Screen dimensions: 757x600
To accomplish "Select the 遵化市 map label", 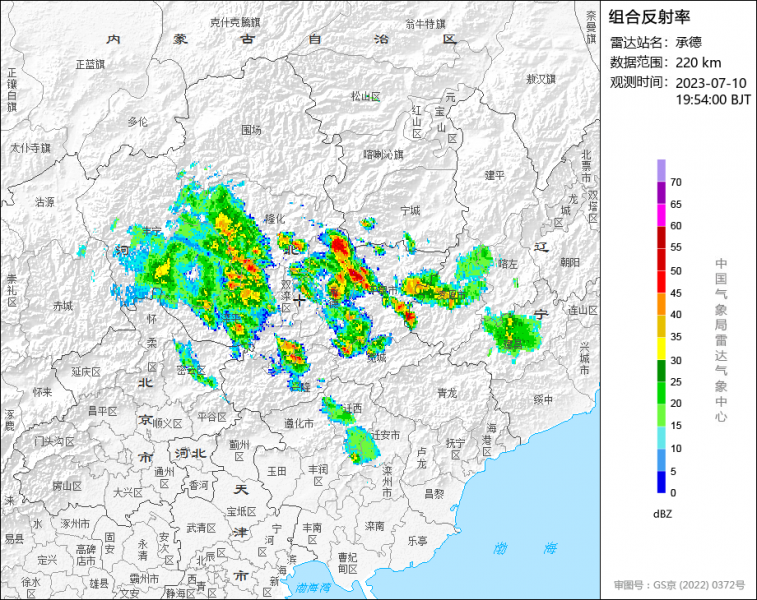I will (298, 424).
